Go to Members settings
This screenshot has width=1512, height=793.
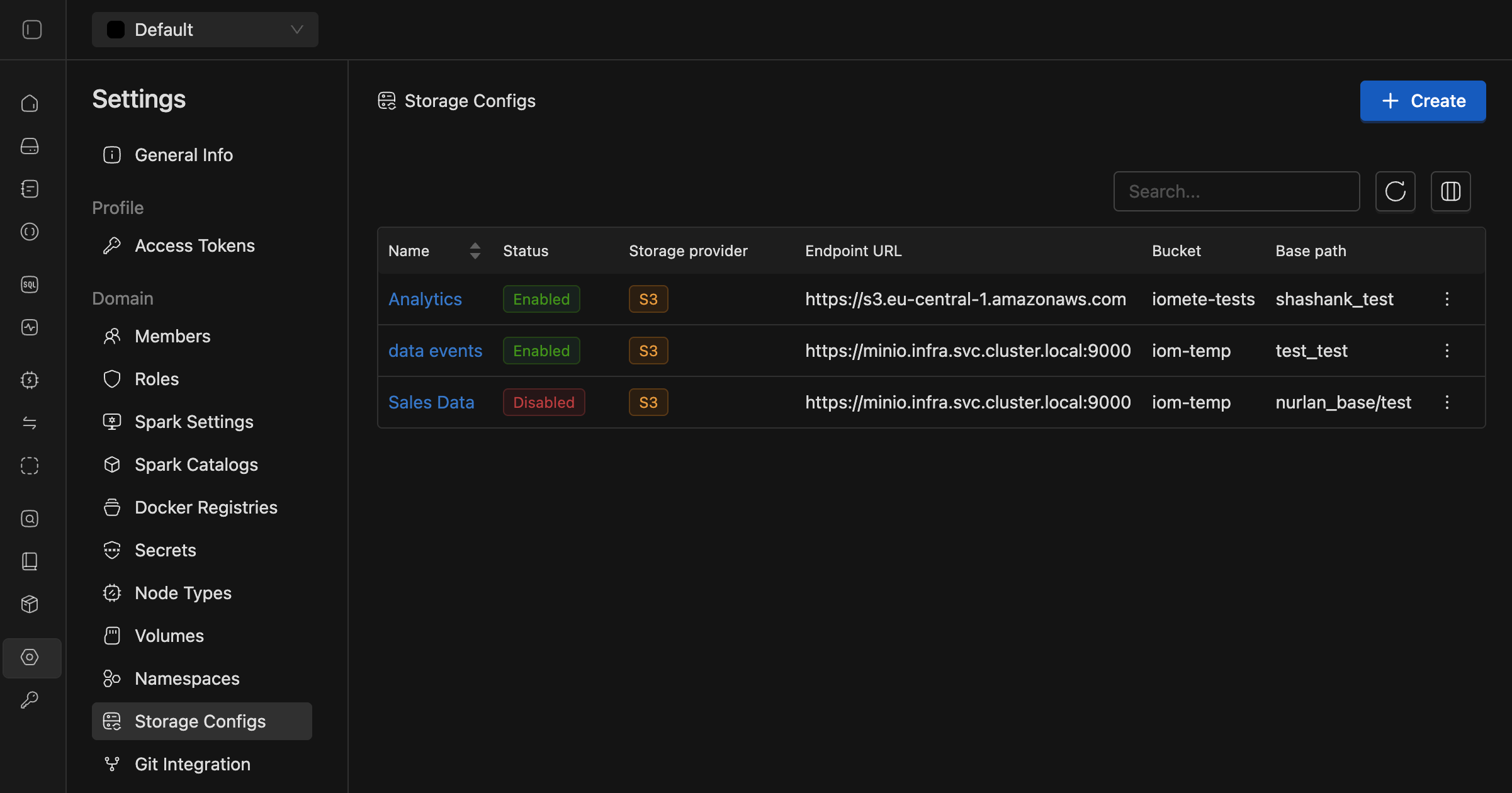[x=201, y=336]
